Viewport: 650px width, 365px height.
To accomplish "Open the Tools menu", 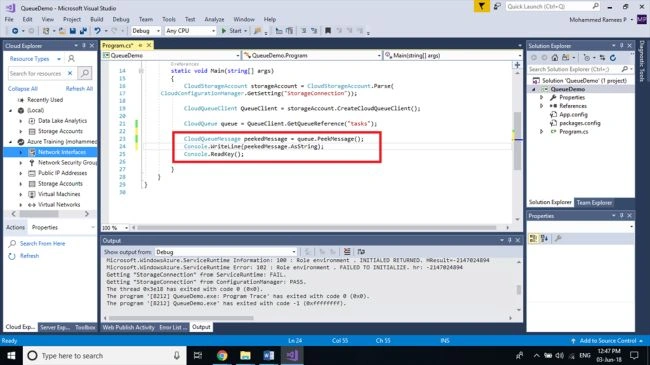I will coord(169,19).
